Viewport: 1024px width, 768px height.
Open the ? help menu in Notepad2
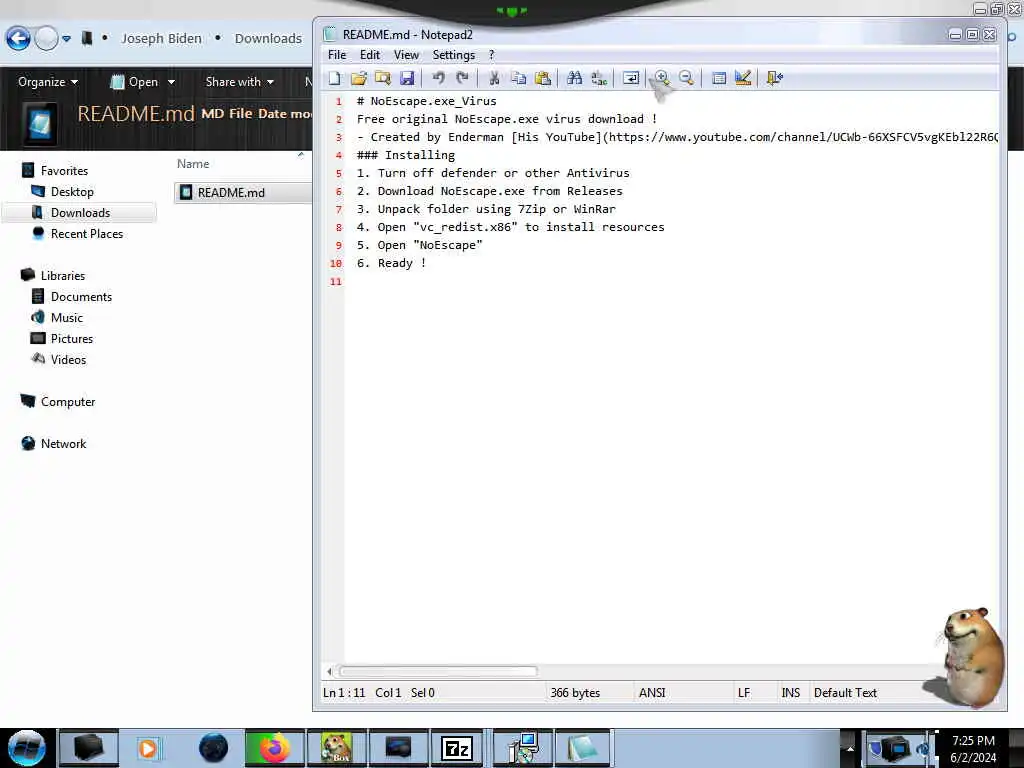click(x=492, y=55)
